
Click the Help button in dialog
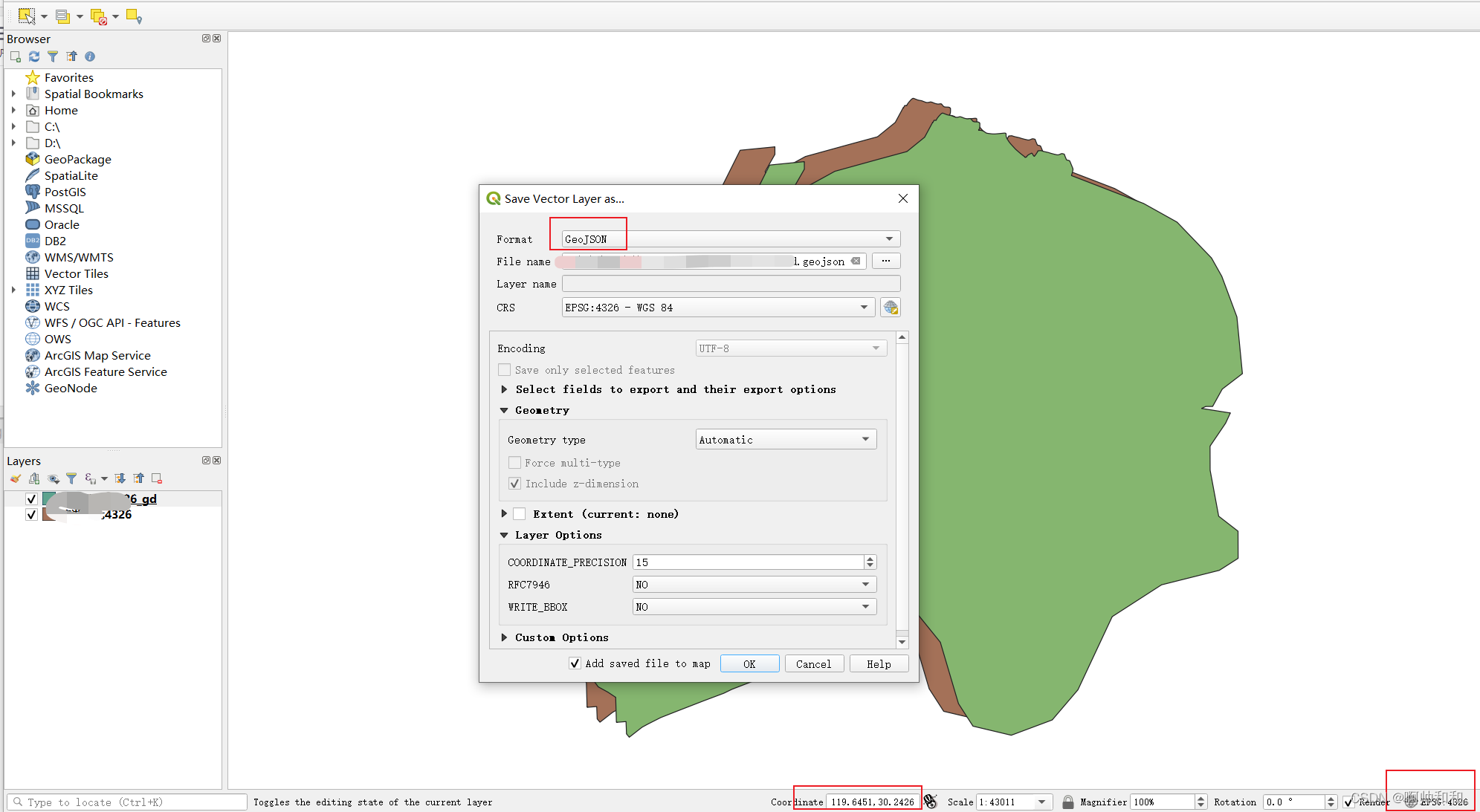point(878,663)
